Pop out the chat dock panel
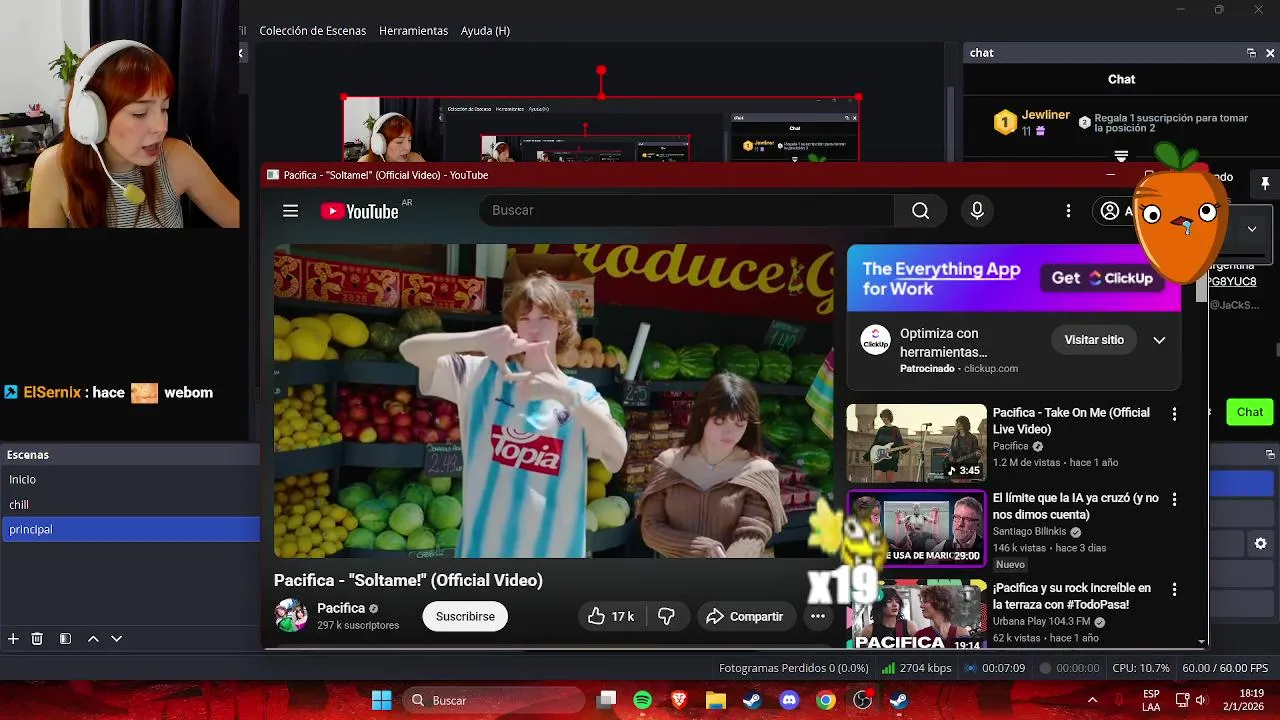The height and width of the screenshot is (720, 1280). [x=1251, y=53]
